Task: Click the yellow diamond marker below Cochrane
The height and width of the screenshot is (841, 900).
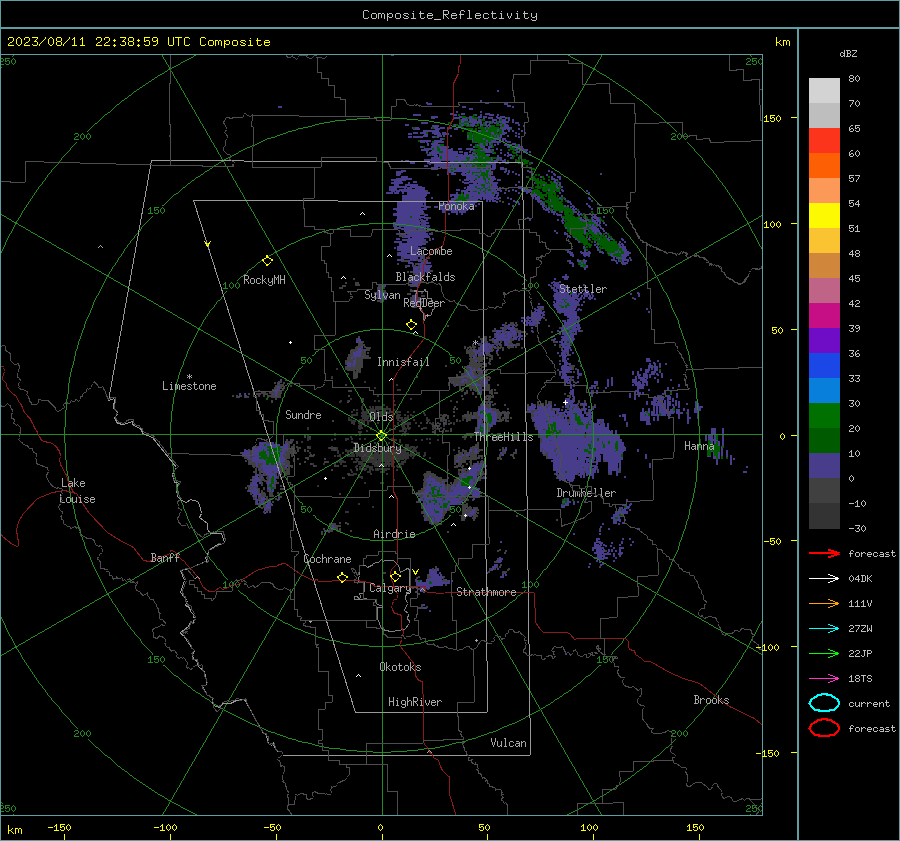Action: (x=343, y=577)
